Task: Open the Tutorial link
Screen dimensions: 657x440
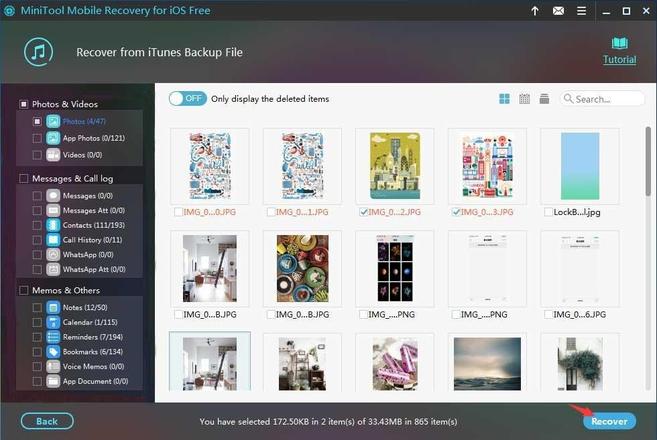Action: click(619, 60)
